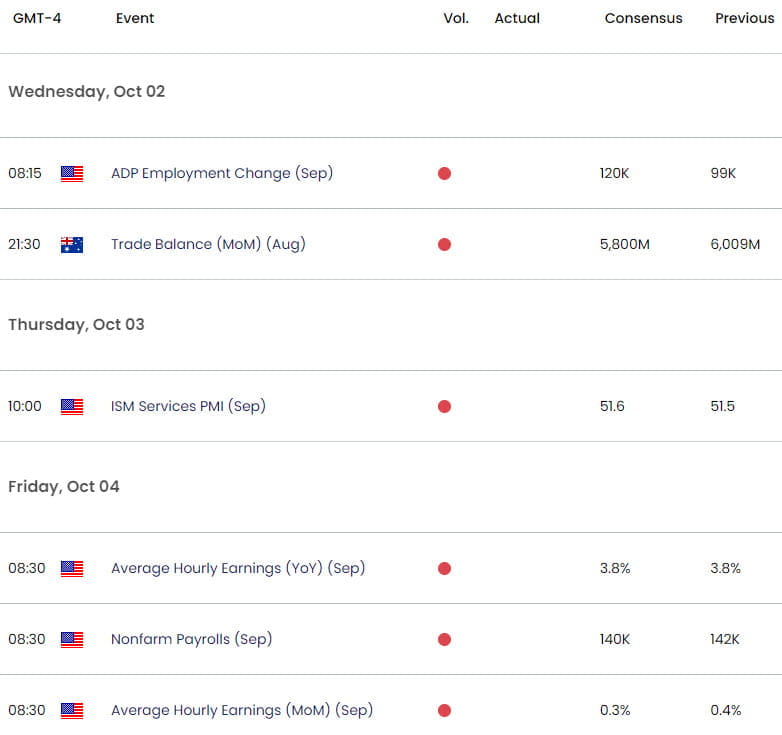Click the Australian flag beside Trade Balance

[x=72, y=244]
